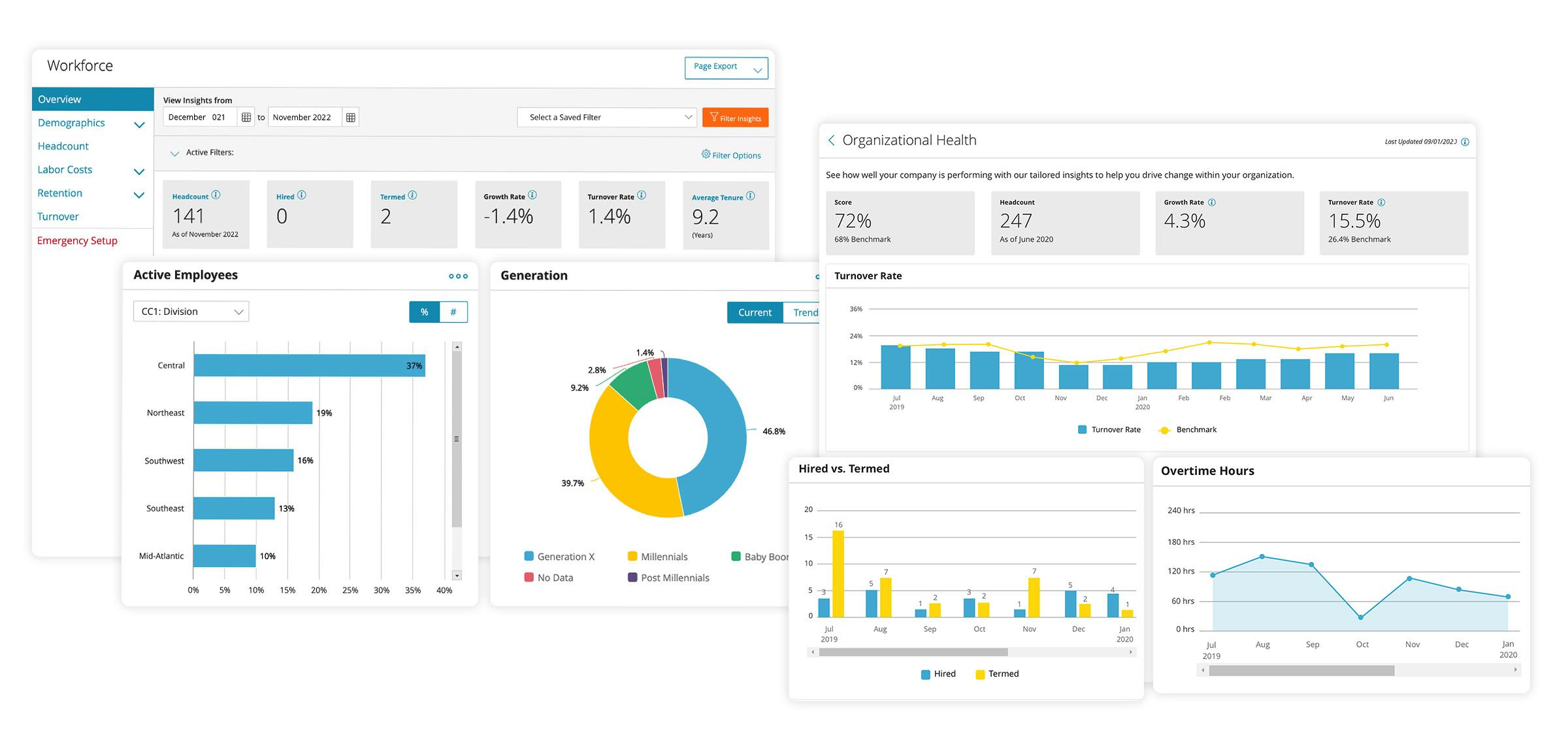Switch Active Employees to number view
This screenshot has width=1568, height=735.
[x=453, y=312]
